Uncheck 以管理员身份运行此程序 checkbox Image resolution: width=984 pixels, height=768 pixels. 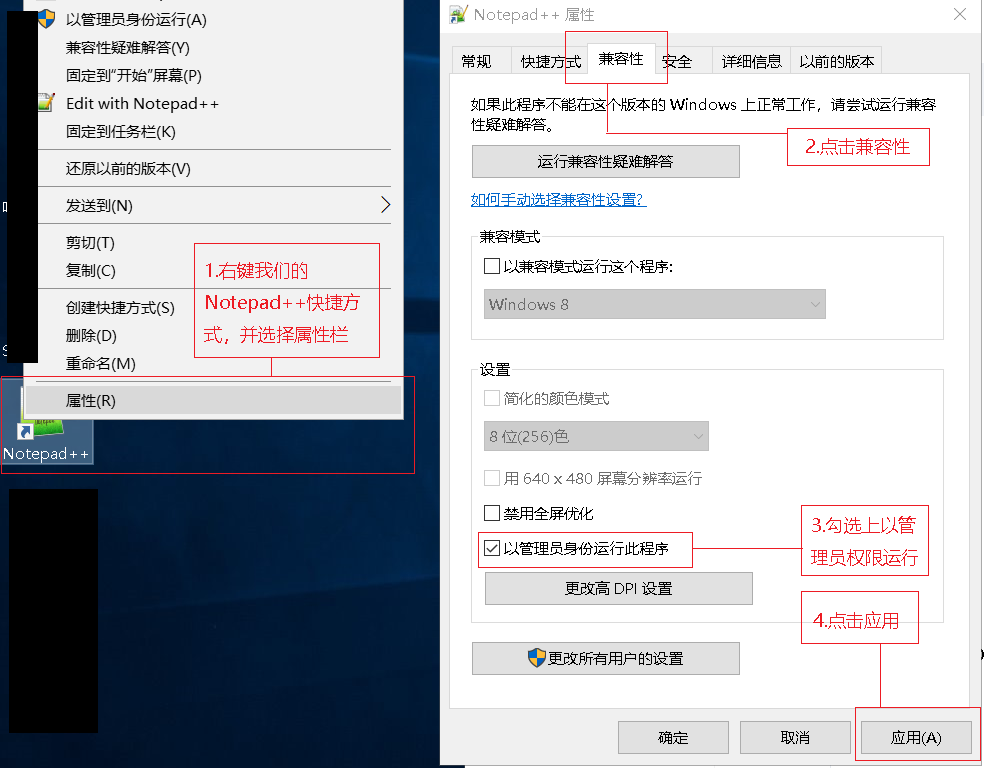(x=491, y=548)
